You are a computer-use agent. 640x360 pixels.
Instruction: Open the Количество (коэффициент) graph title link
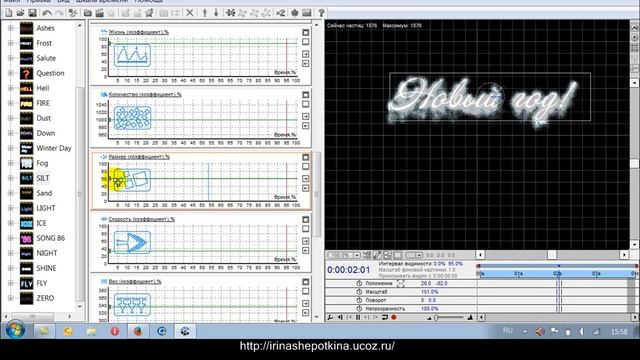click(145, 94)
